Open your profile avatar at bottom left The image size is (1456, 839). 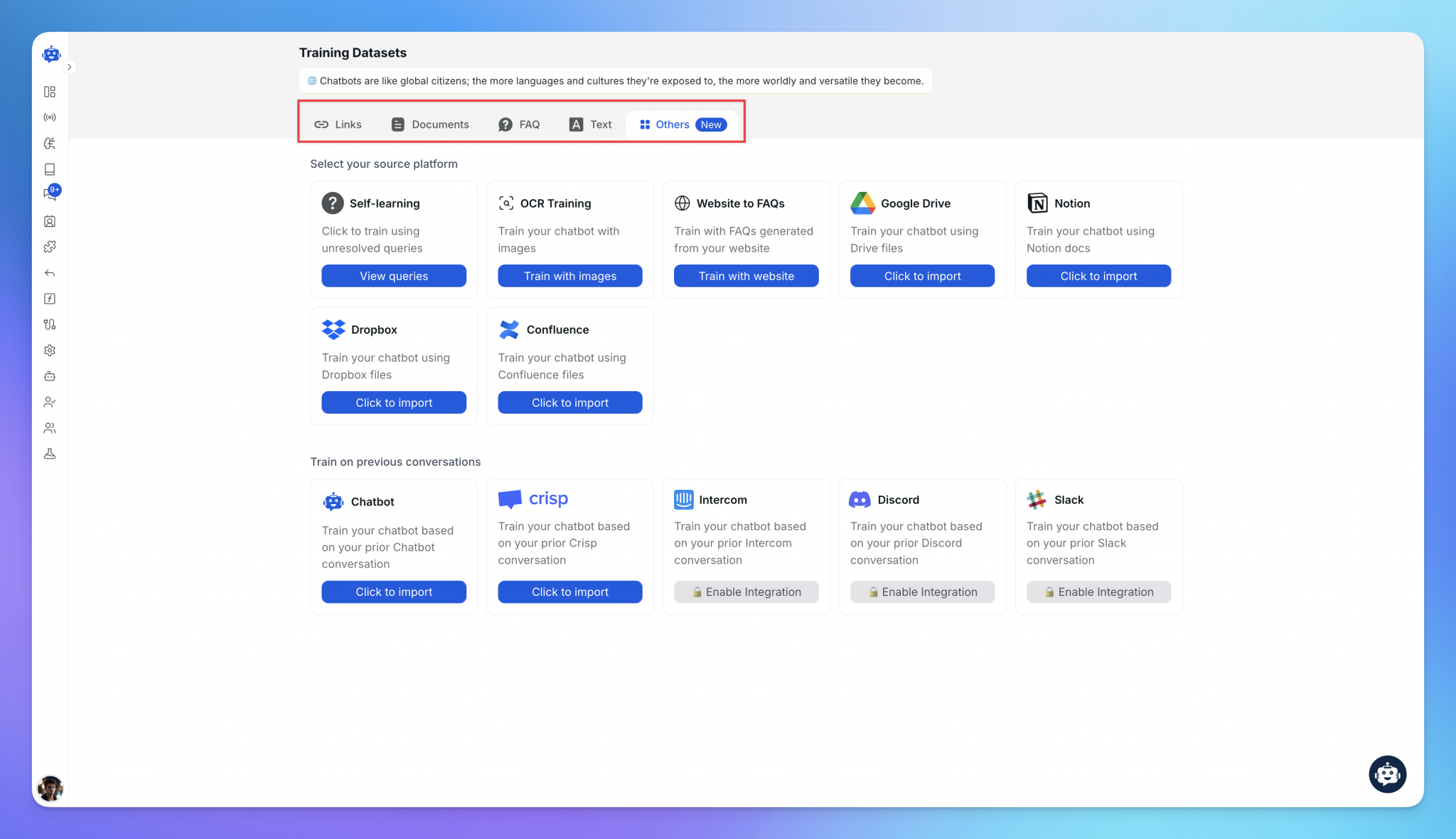point(50,788)
